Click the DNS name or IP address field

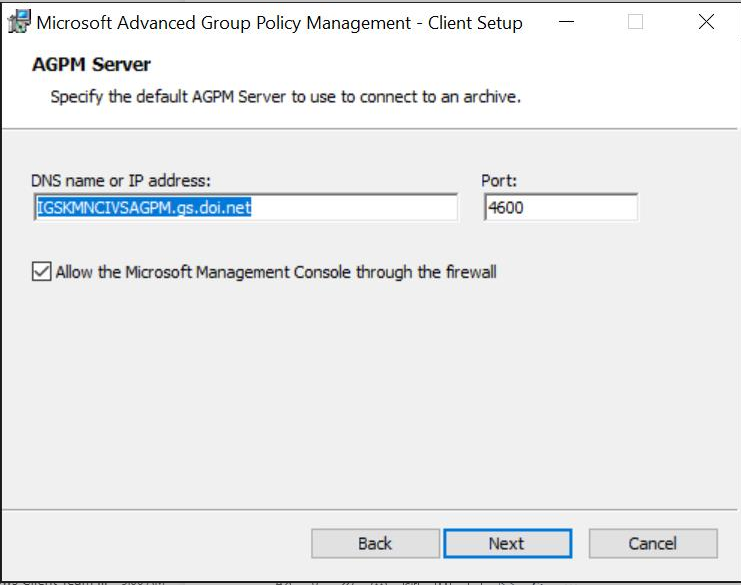[x=246, y=207]
